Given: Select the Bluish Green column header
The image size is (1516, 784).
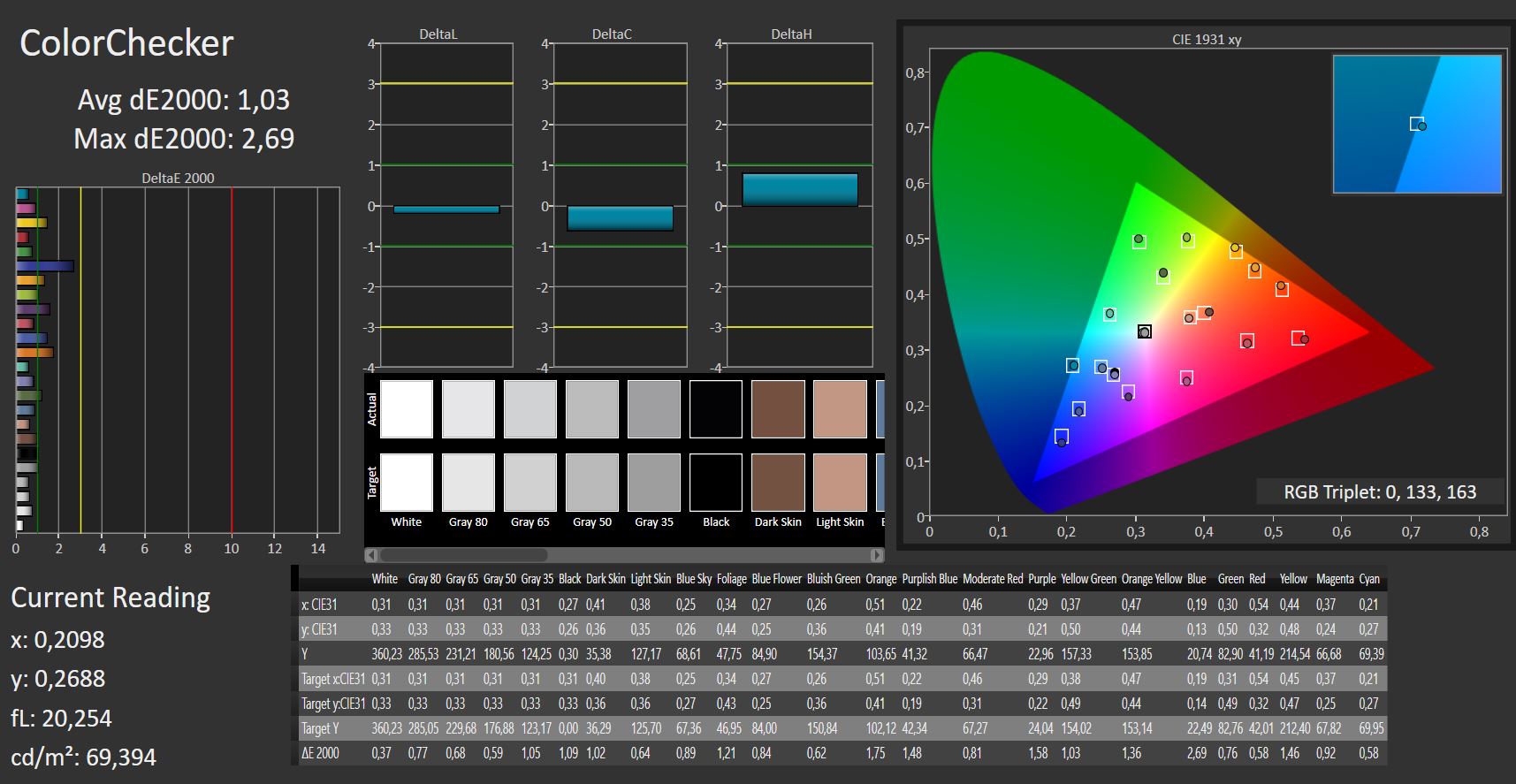Looking at the screenshot, I should coord(834,579).
